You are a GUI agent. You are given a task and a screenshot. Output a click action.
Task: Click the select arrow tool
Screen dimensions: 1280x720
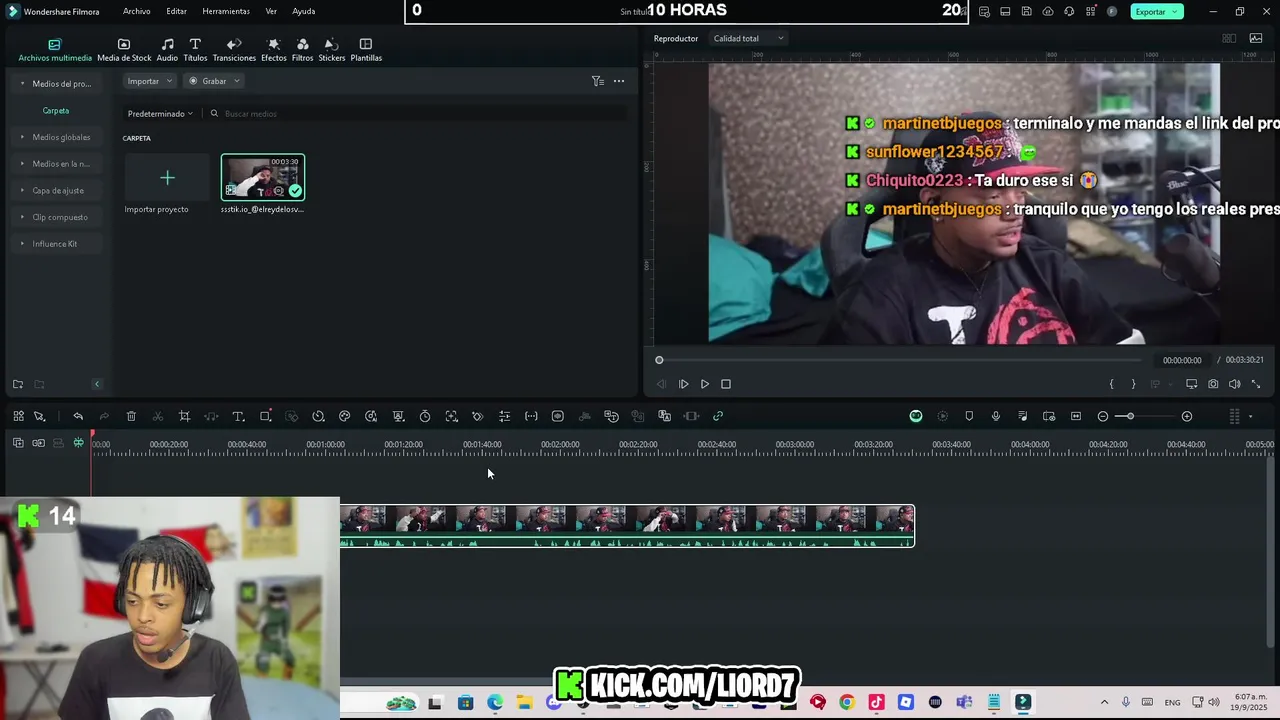[39, 416]
